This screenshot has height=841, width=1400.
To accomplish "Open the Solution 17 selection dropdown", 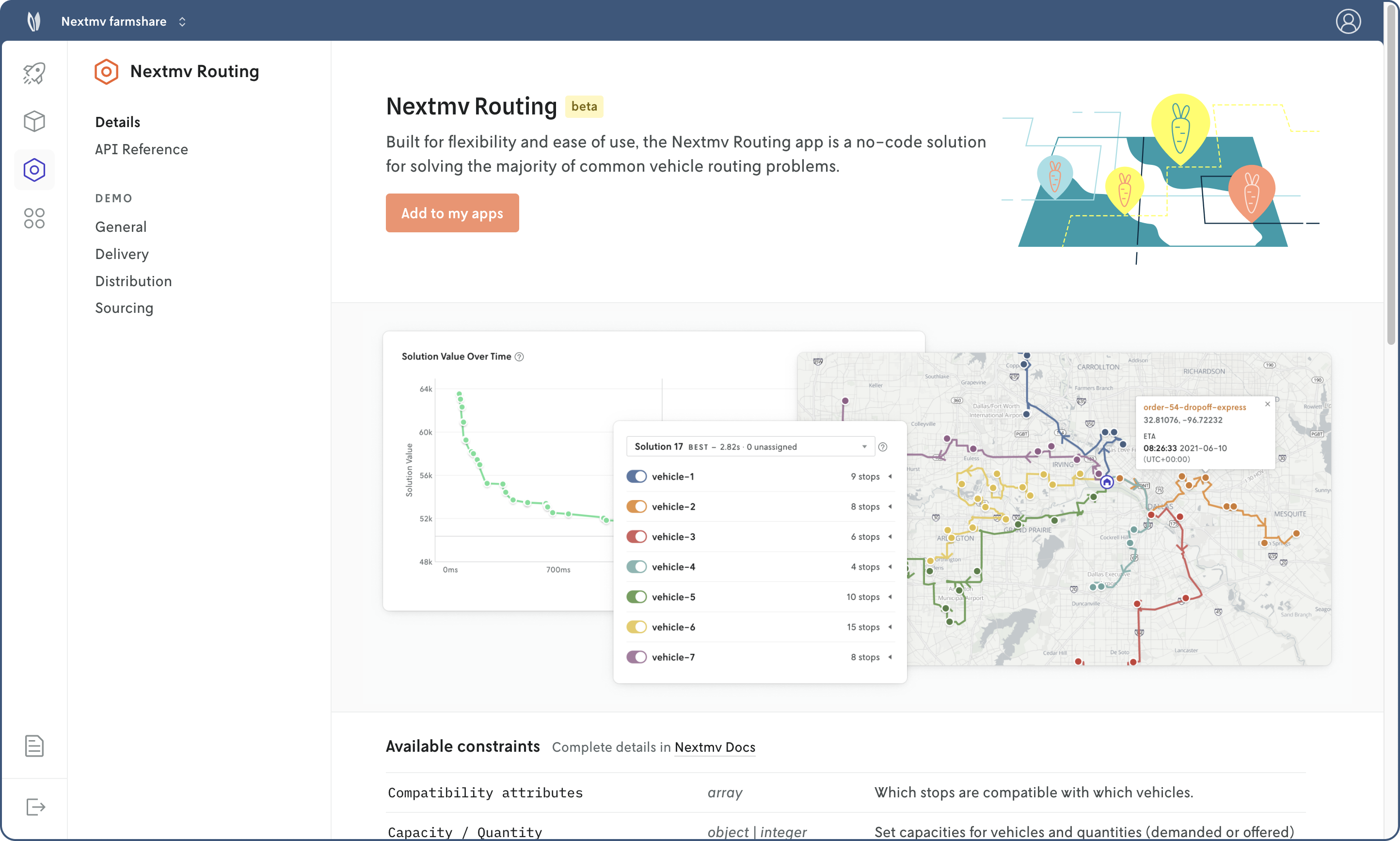I will coord(750,447).
